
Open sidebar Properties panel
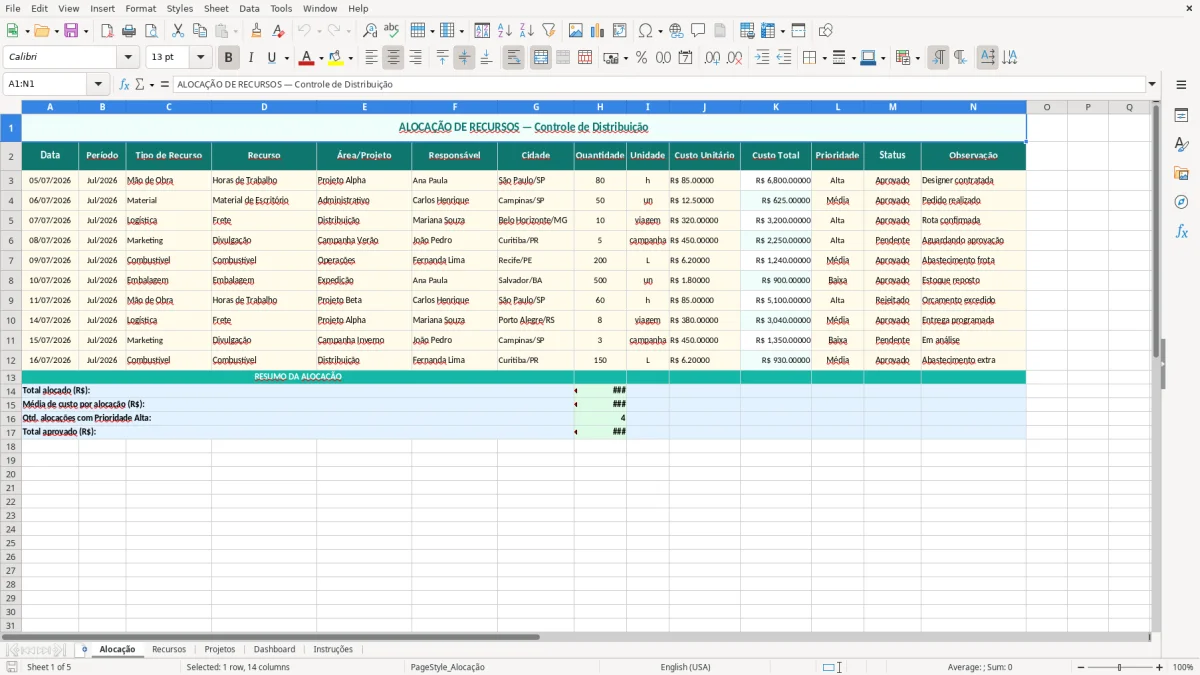tap(1181, 116)
